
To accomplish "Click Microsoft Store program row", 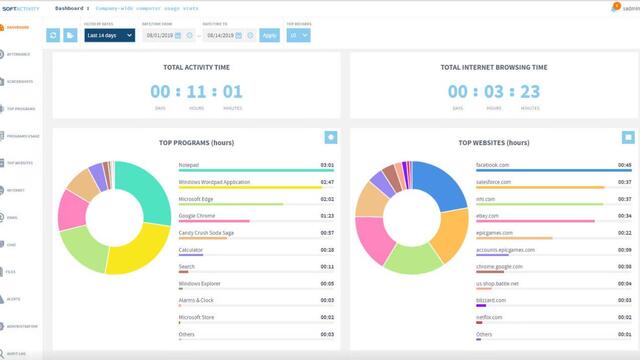I will [256, 319].
